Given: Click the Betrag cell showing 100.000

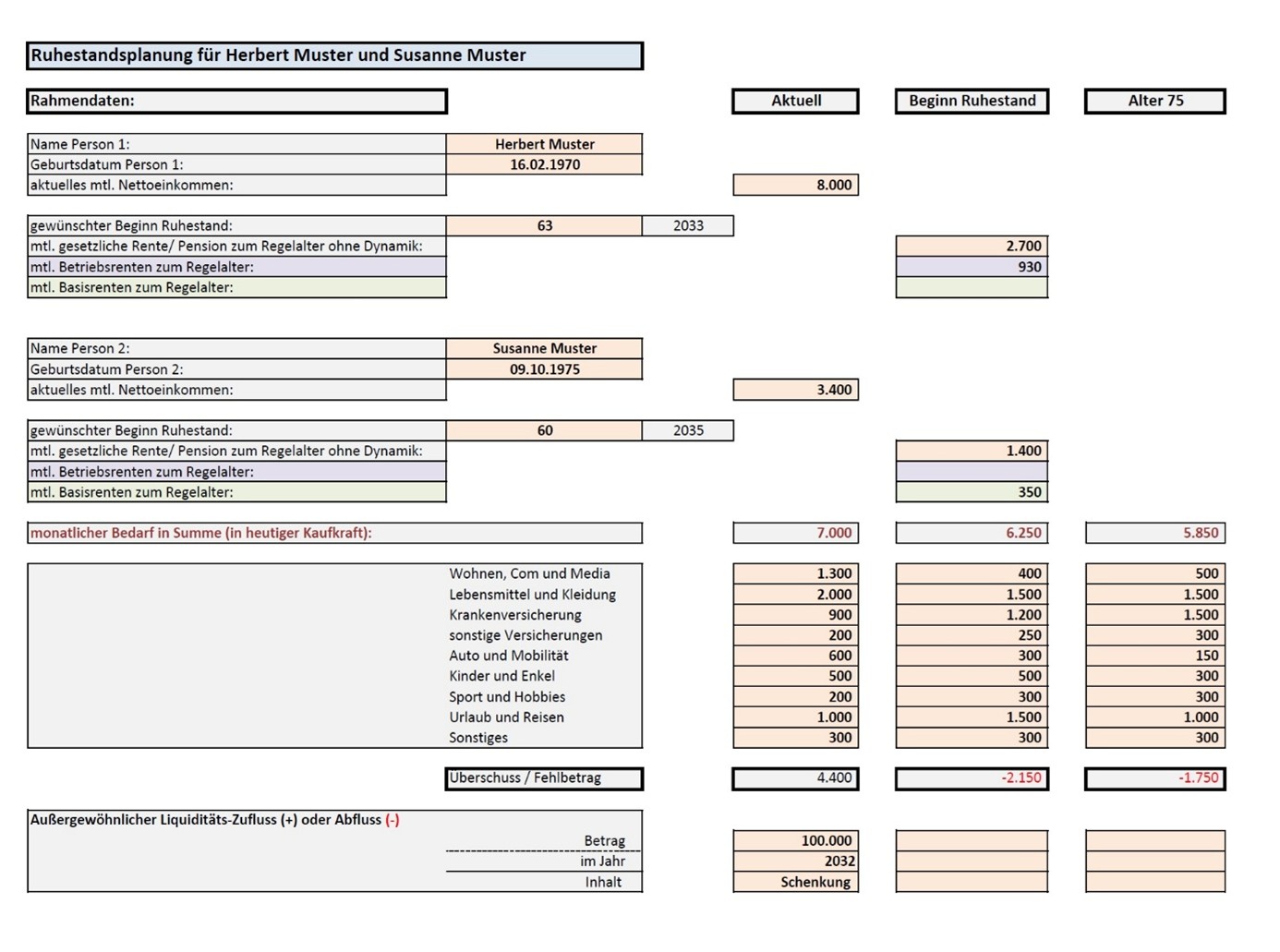Looking at the screenshot, I should [x=795, y=840].
